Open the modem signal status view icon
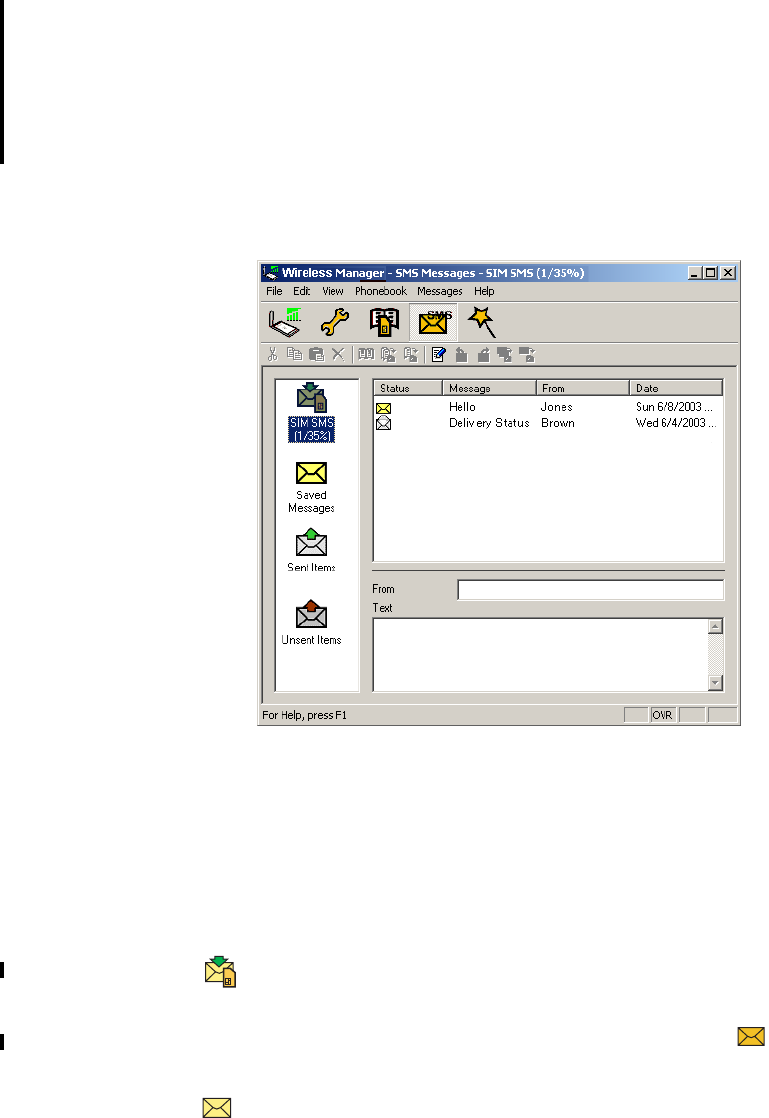The image size is (769, 1118). click(285, 322)
